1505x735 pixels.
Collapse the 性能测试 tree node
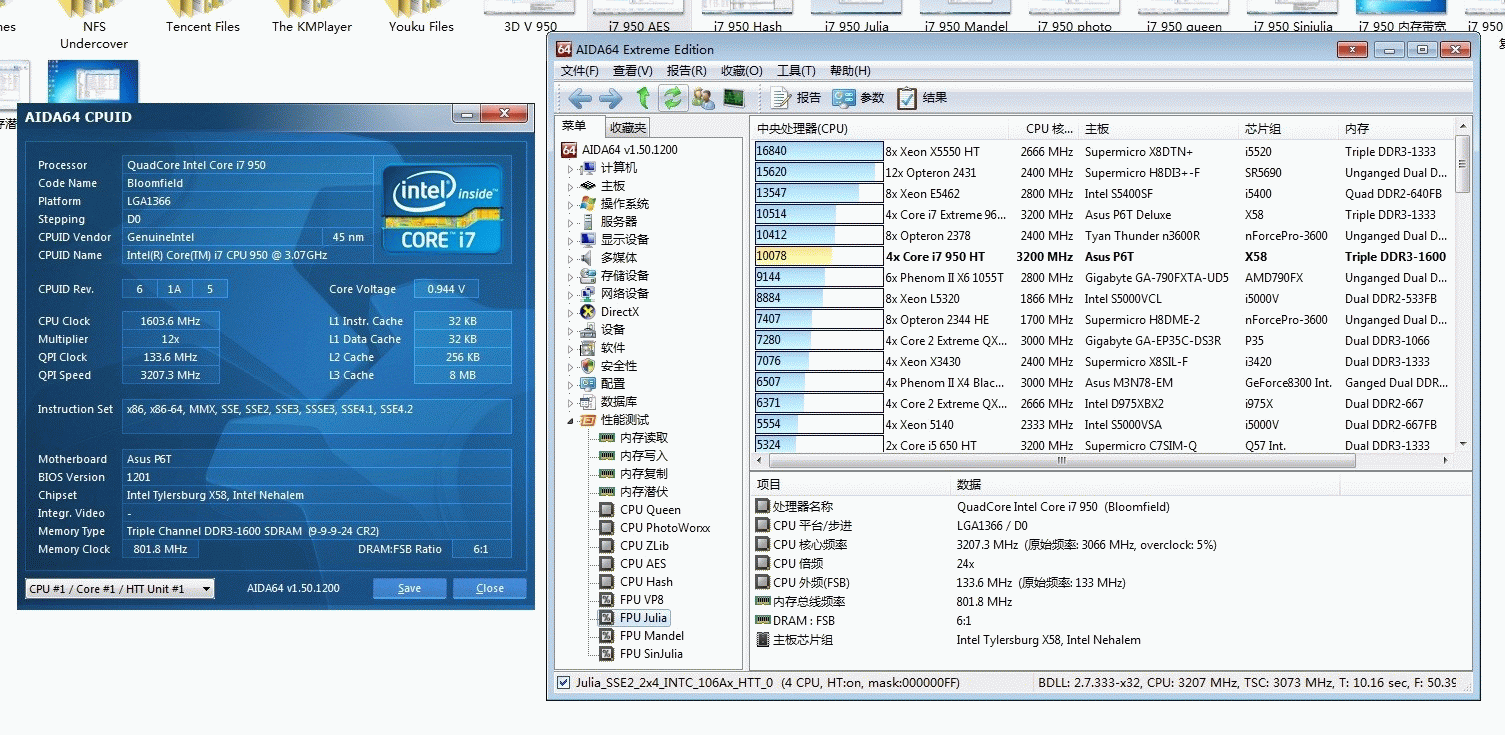[x=571, y=421]
